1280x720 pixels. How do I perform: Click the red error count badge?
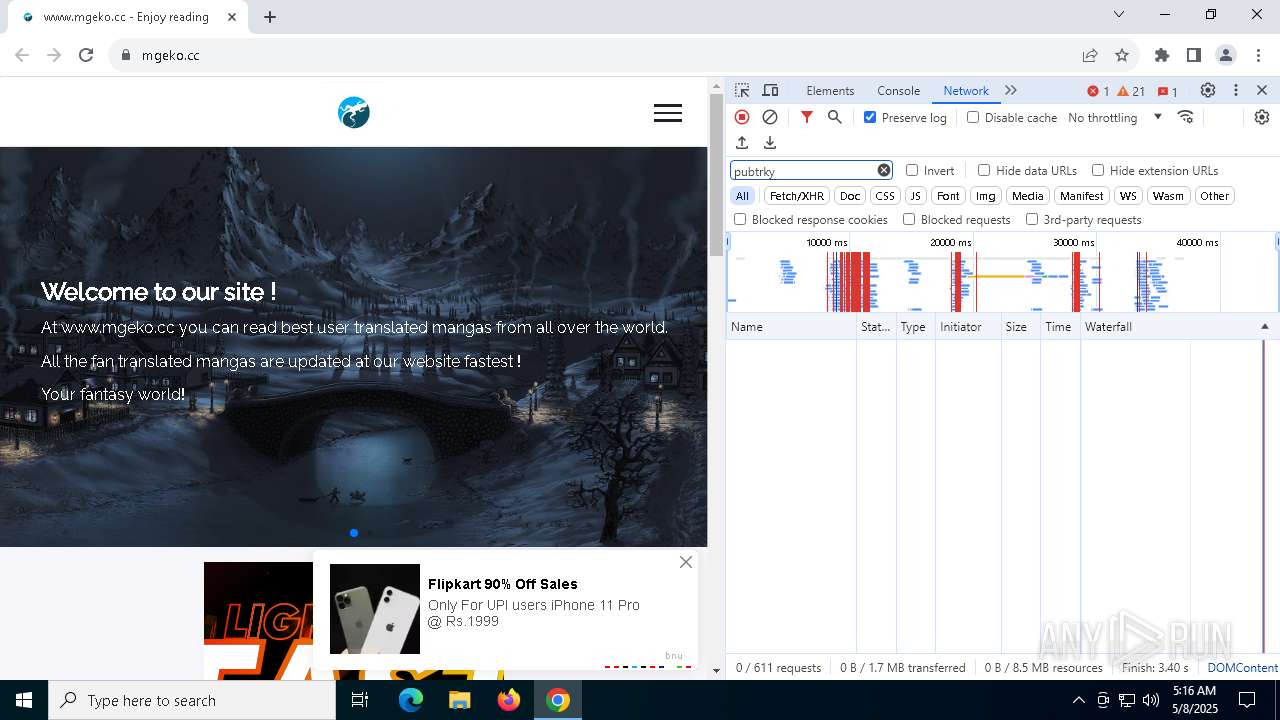[x=1098, y=91]
